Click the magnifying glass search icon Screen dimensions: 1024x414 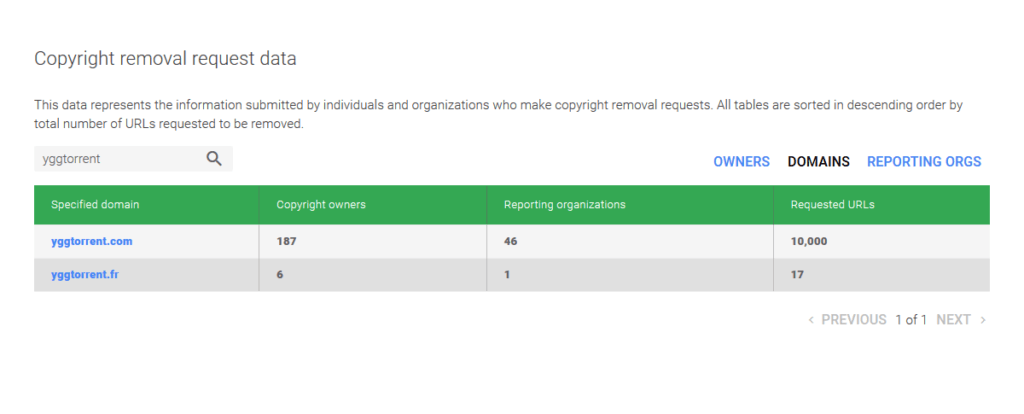[x=214, y=159]
